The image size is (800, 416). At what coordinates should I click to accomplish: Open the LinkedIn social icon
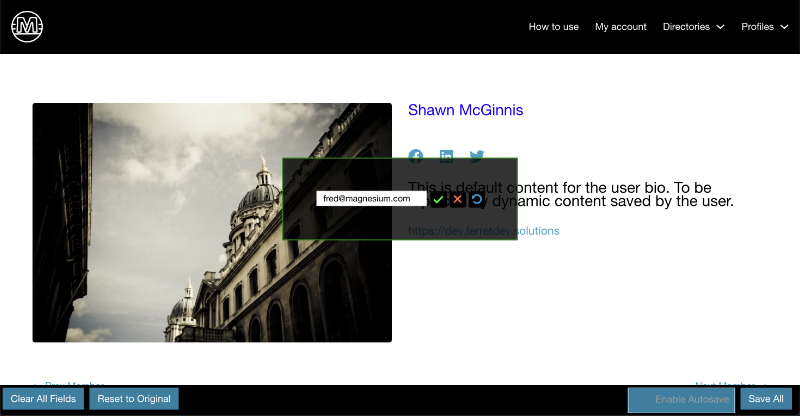446,157
